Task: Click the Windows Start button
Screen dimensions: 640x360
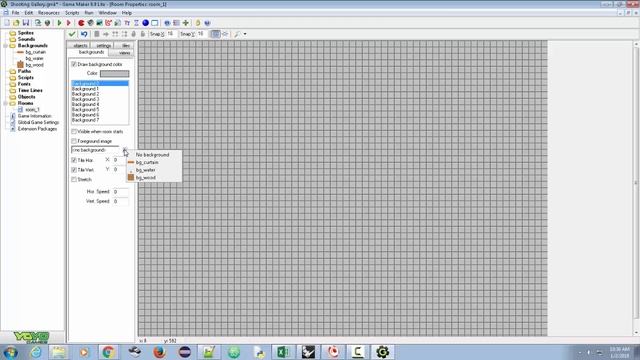Action: 10,352
